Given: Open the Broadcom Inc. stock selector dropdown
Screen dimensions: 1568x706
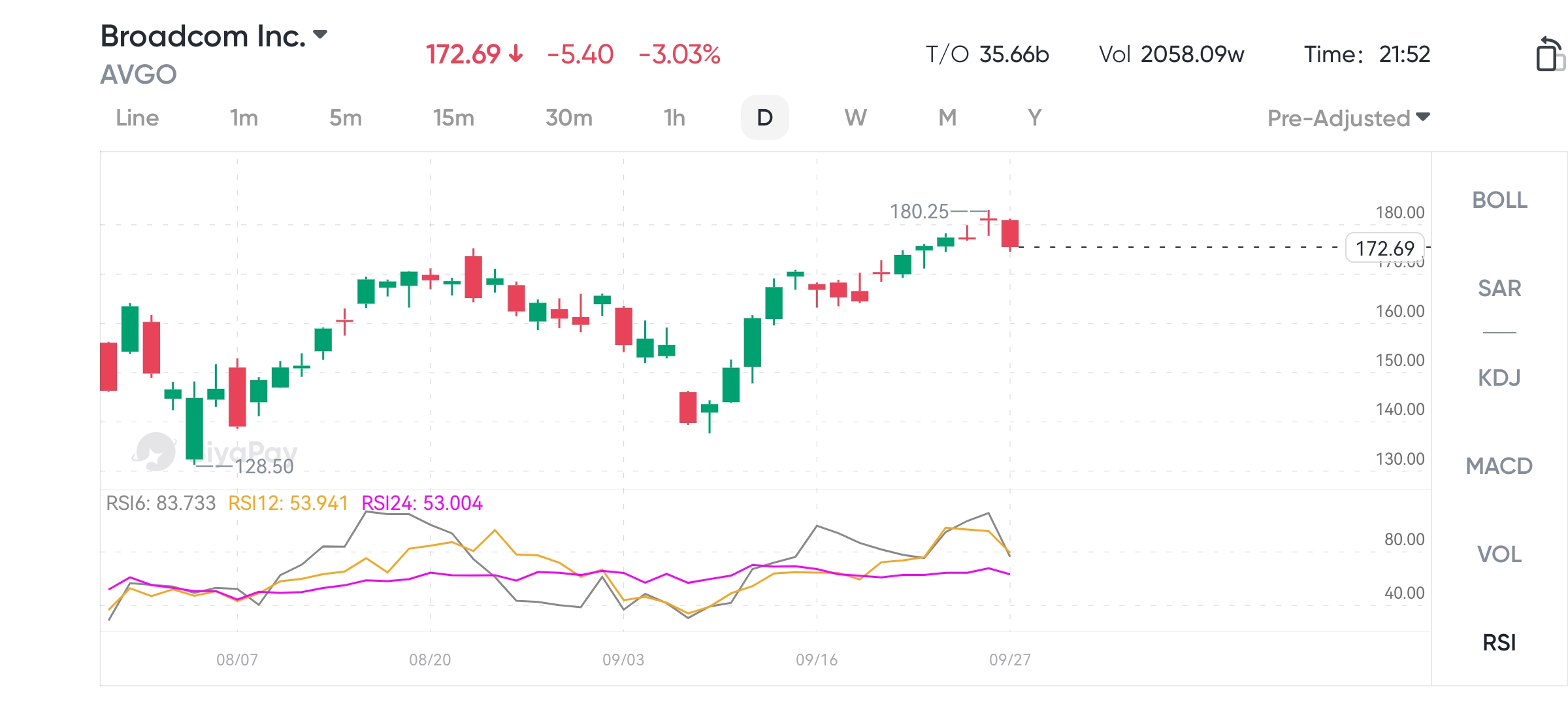Looking at the screenshot, I should [214, 36].
